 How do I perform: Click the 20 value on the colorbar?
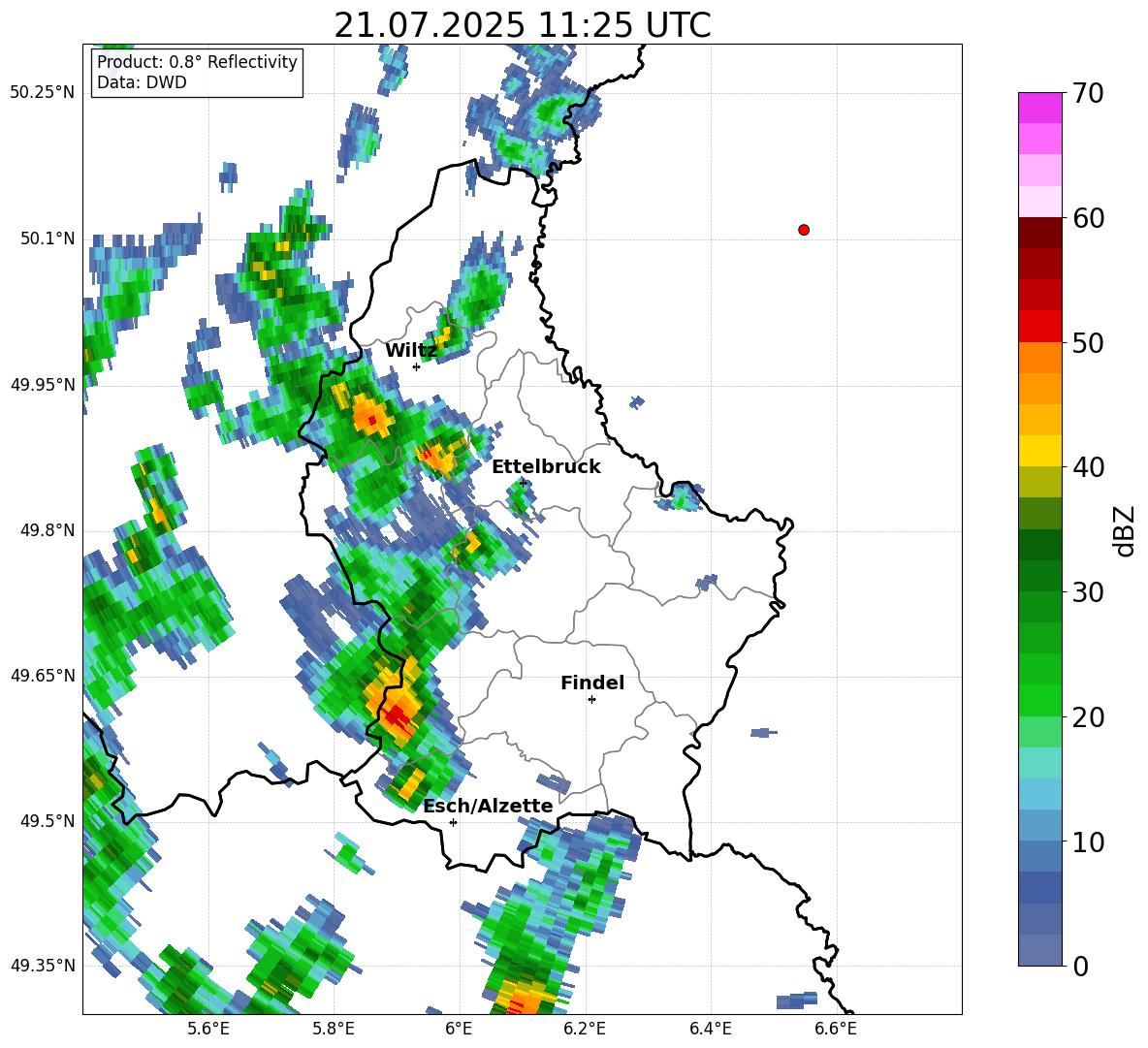point(1088,717)
